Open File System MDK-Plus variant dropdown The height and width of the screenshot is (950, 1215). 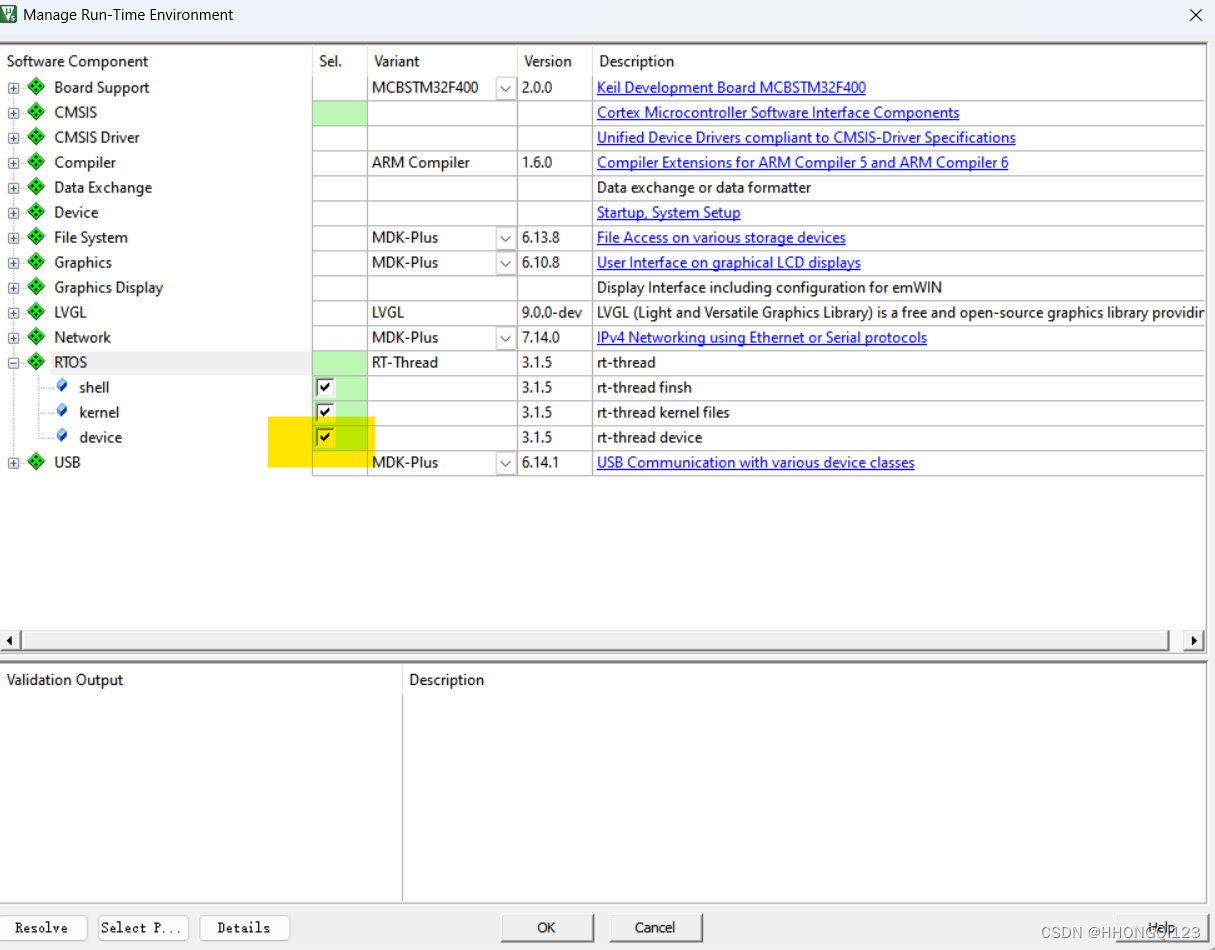click(506, 238)
